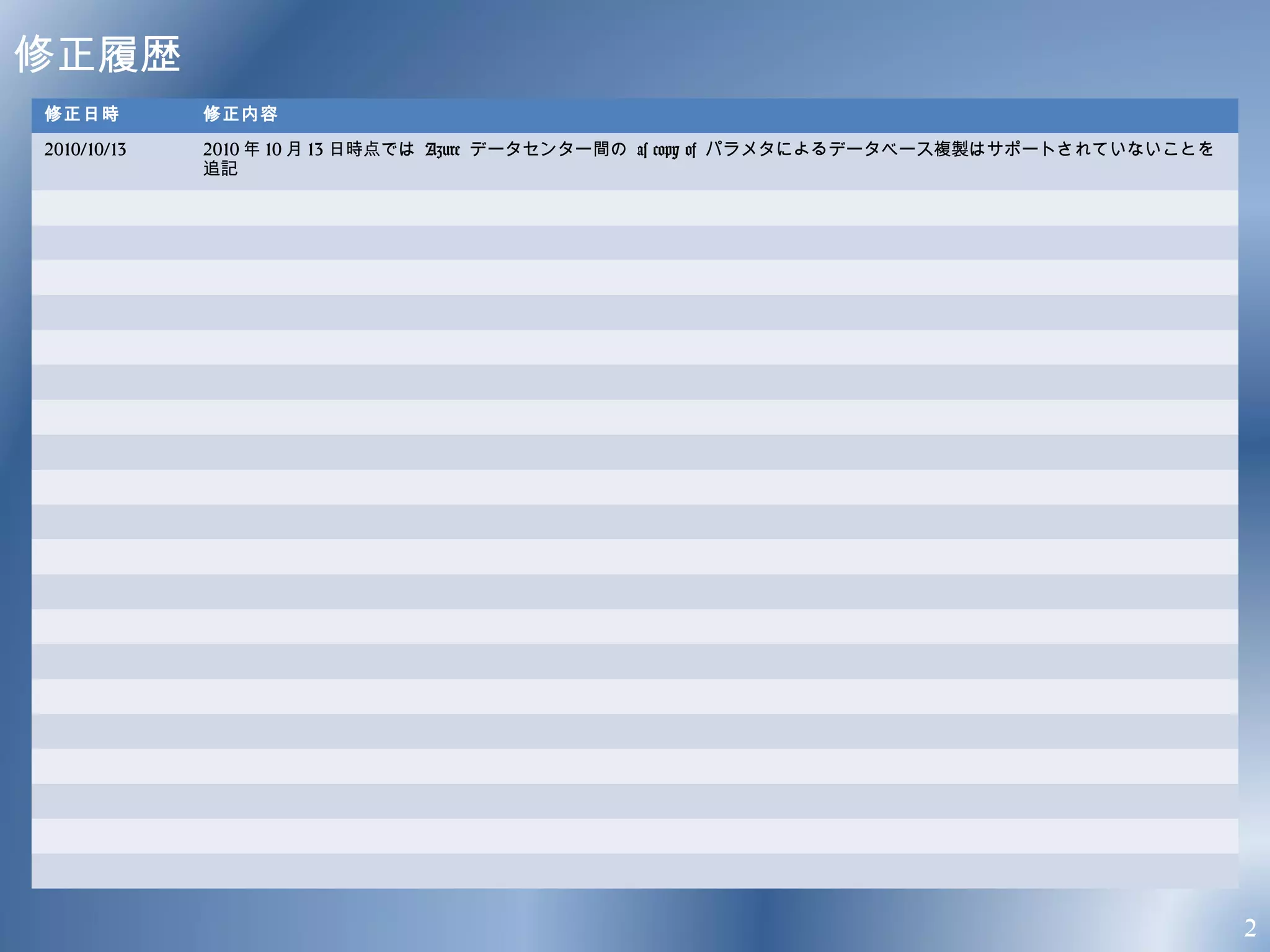Click the second empty row under the entry
This screenshot has height=952, width=1270.
pyautogui.click(x=634, y=242)
